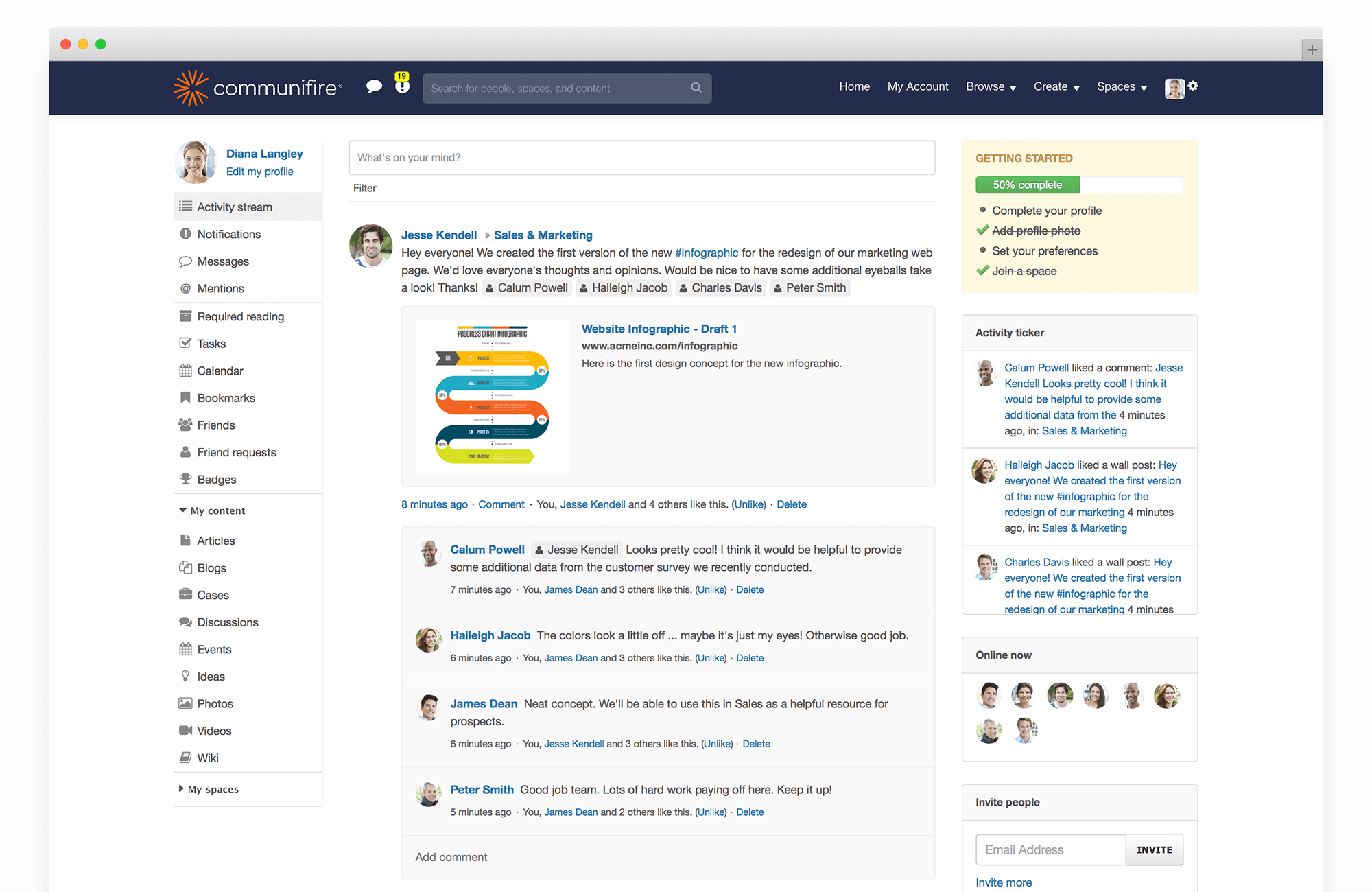This screenshot has width=1372, height=892.
Task: Open the settings gear near profile avatar
Action: coord(1194,87)
